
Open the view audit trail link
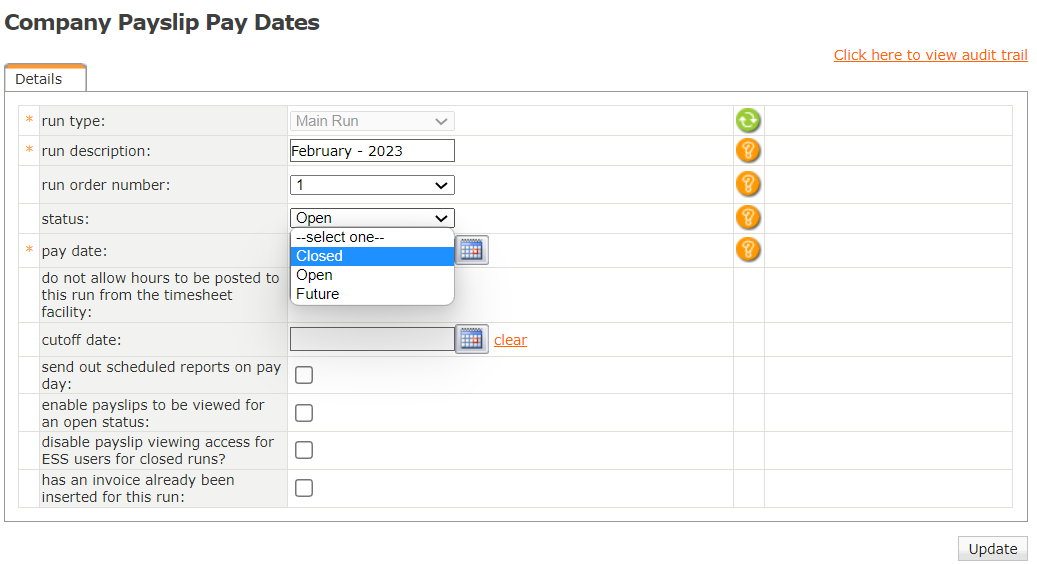click(x=930, y=55)
